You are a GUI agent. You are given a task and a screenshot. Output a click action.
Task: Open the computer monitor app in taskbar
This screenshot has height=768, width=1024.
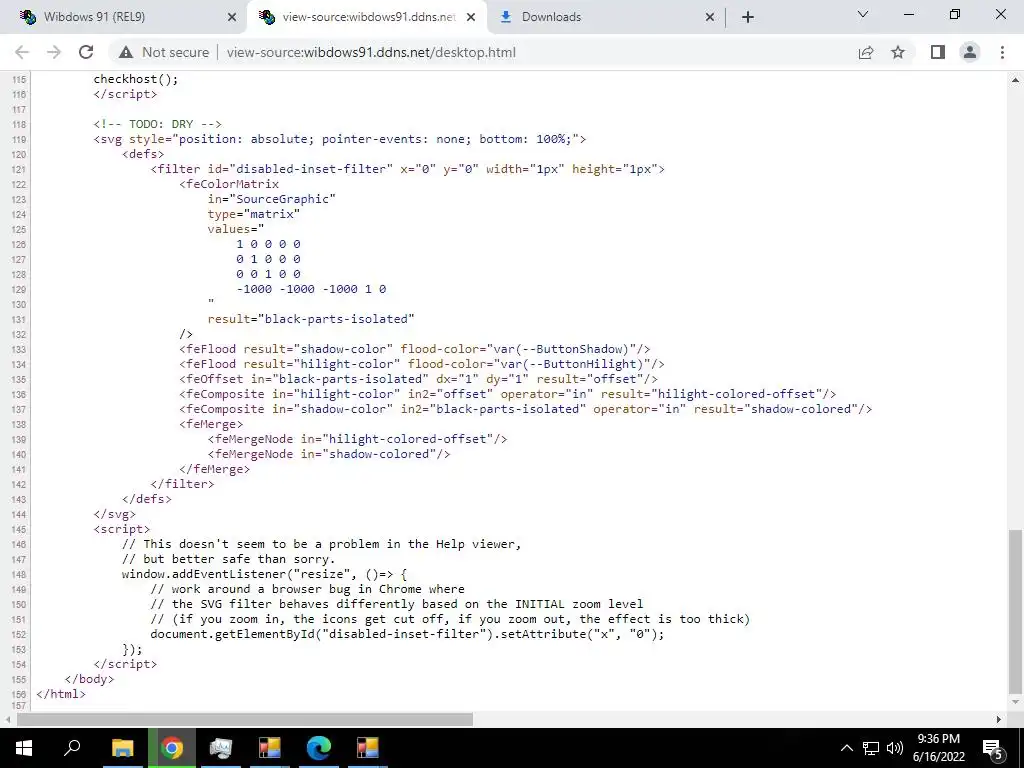[x=221, y=748]
